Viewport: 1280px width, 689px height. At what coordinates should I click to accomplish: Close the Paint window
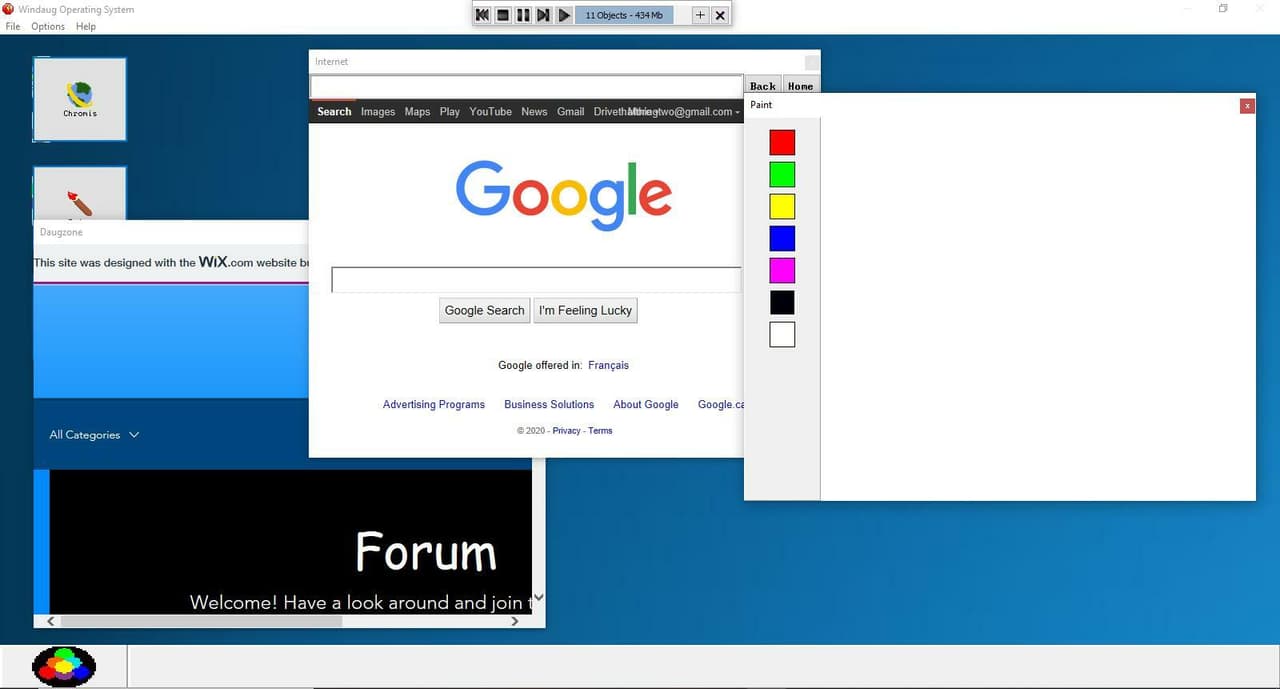tap(1247, 105)
